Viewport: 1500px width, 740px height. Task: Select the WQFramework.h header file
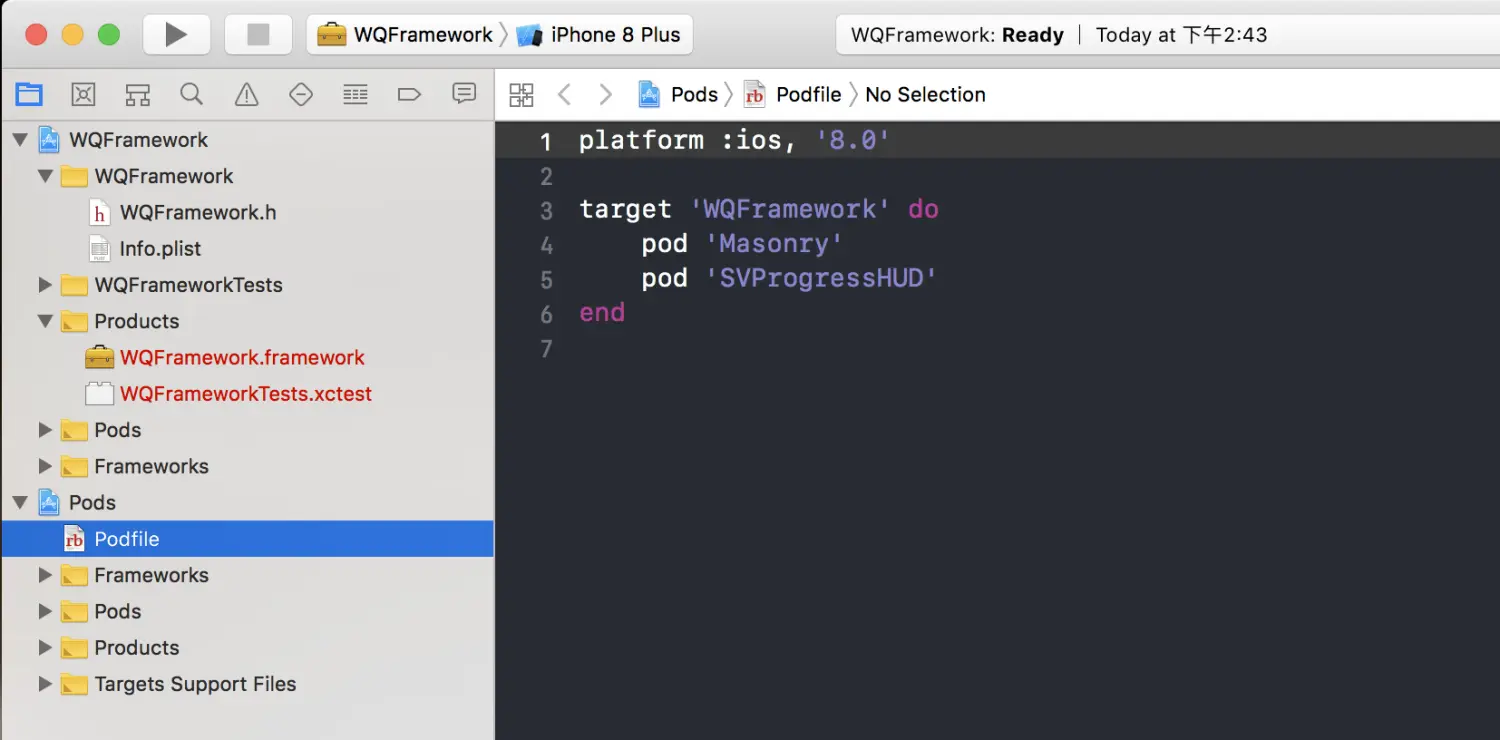coord(247,212)
